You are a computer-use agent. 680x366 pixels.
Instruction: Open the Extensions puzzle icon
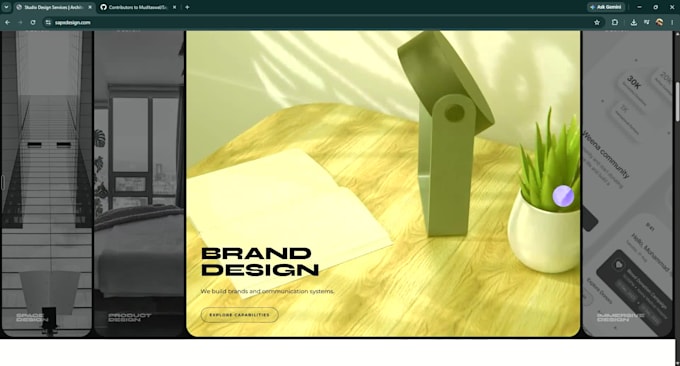tap(615, 23)
